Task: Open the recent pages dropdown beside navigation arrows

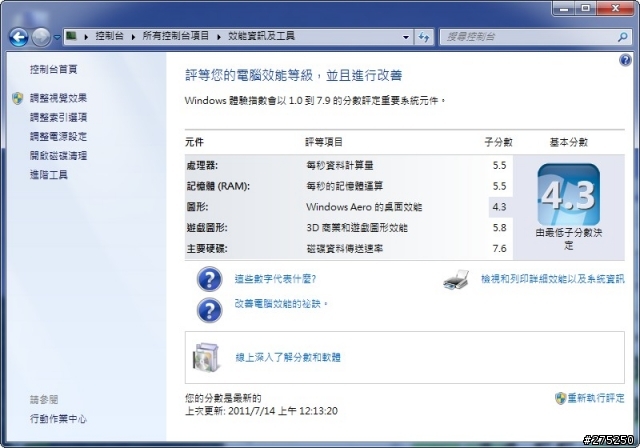Action: coord(57,37)
